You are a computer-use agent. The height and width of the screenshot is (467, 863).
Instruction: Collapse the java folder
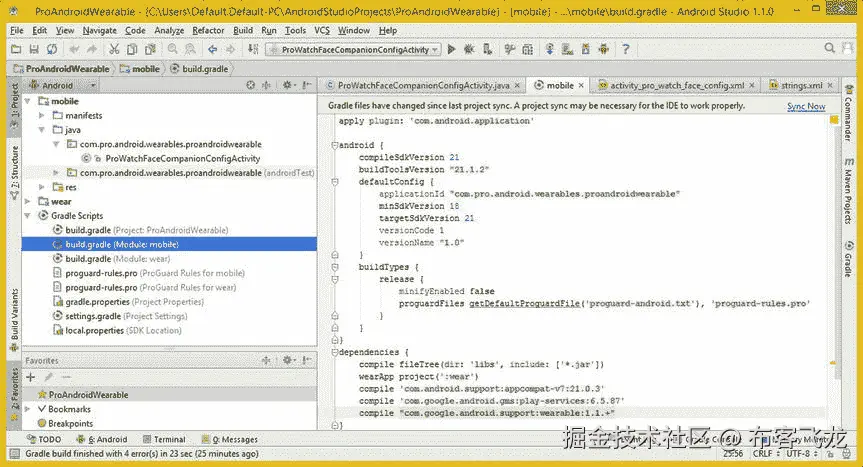point(42,130)
